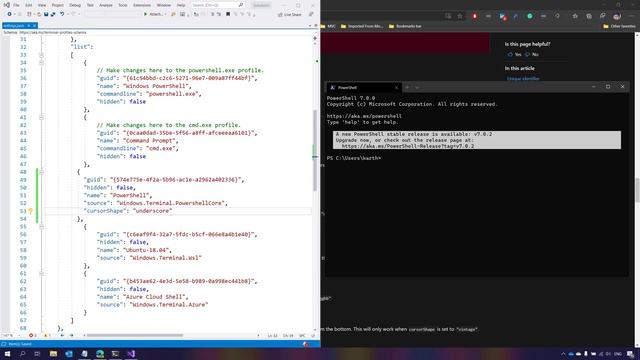Click the Open File toolbar icon

(x=39, y=14)
